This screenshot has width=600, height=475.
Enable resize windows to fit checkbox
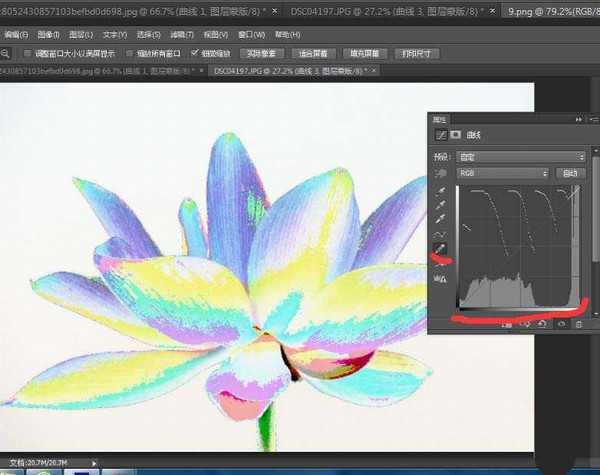[x=26, y=53]
